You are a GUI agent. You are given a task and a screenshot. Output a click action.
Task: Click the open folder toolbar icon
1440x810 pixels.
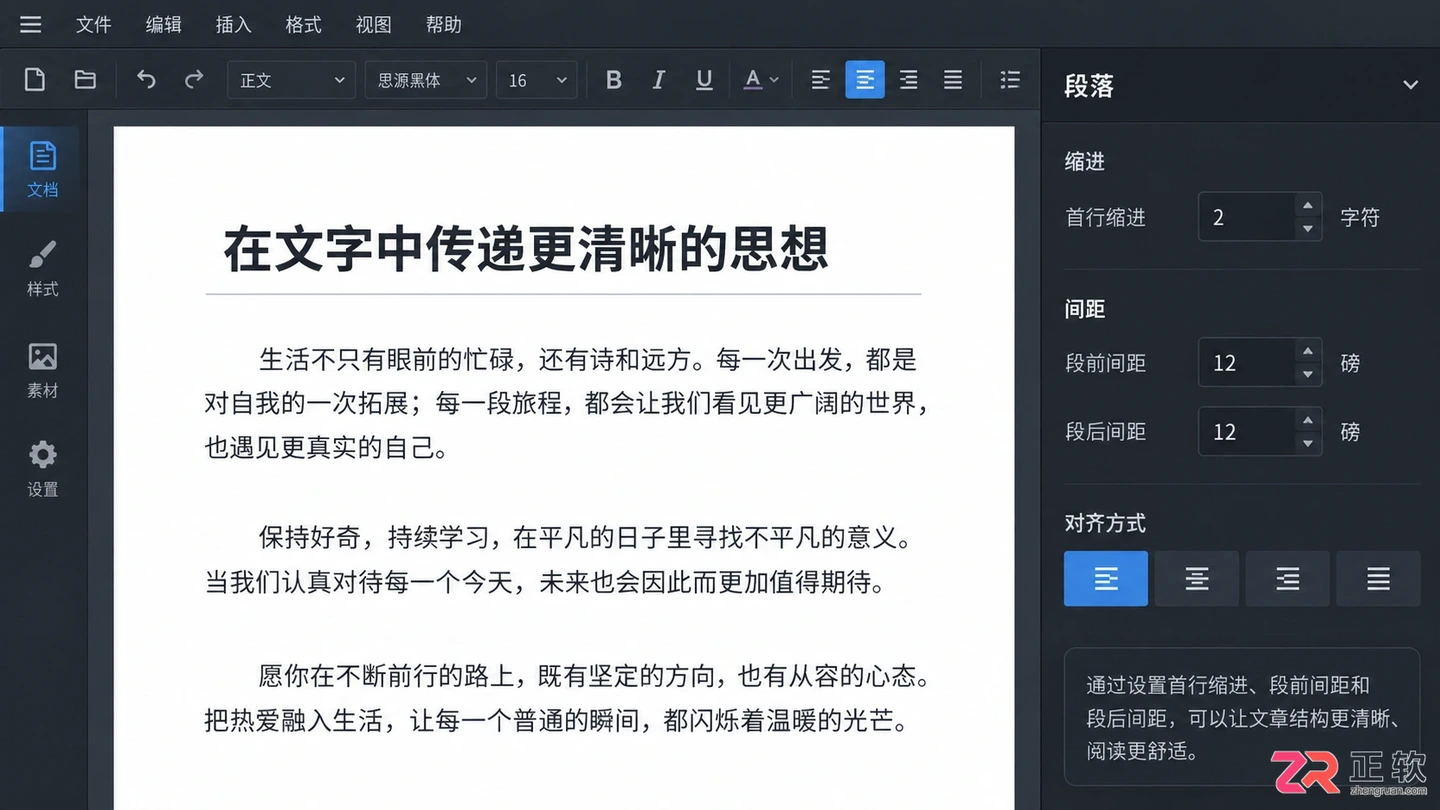(85, 80)
